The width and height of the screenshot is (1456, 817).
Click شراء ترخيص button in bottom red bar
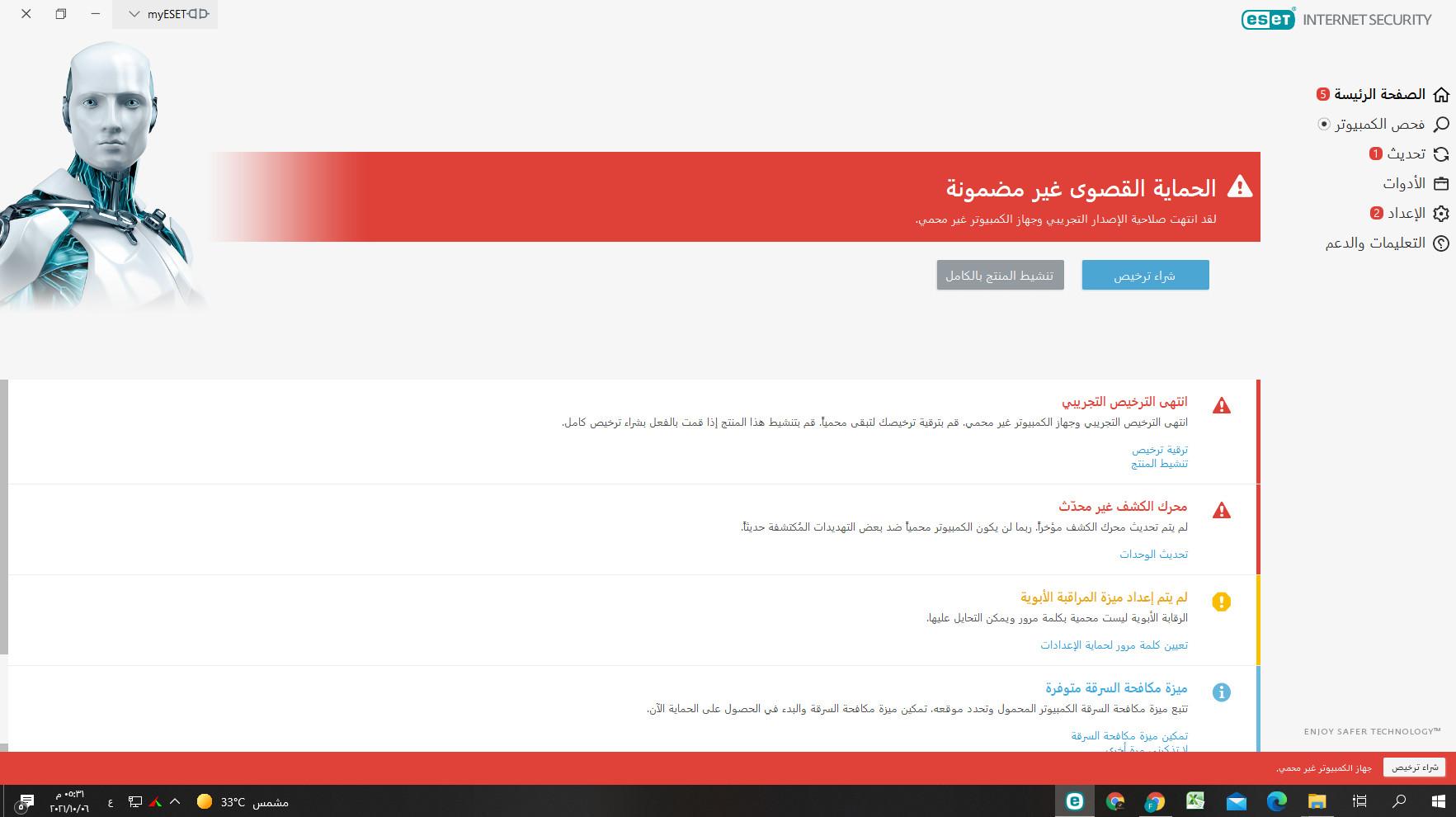(x=1414, y=767)
